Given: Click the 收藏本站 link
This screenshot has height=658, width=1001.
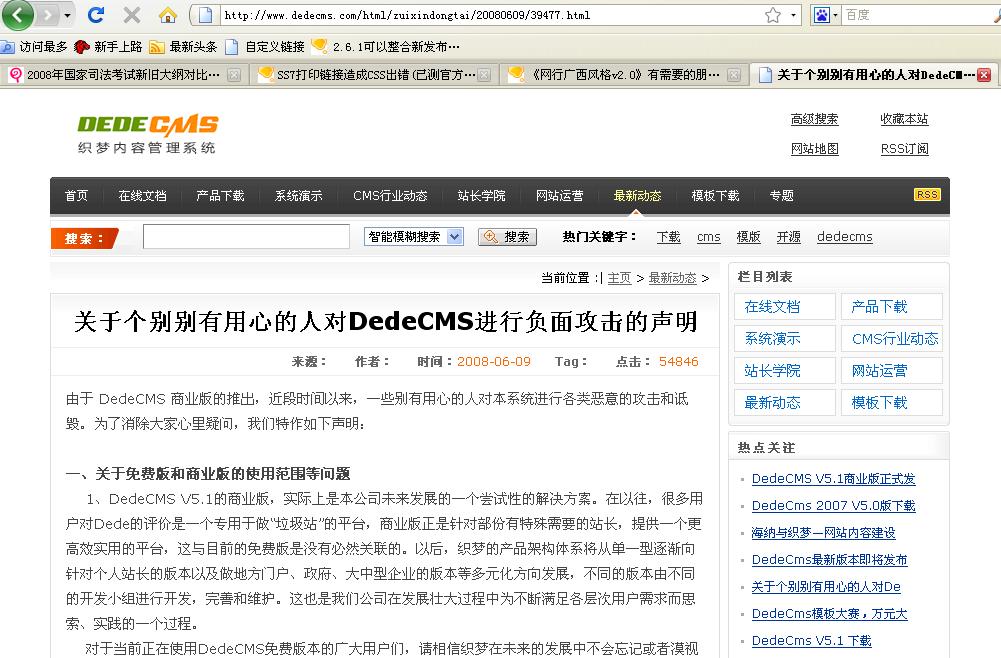Looking at the screenshot, I should coord(904,119).
